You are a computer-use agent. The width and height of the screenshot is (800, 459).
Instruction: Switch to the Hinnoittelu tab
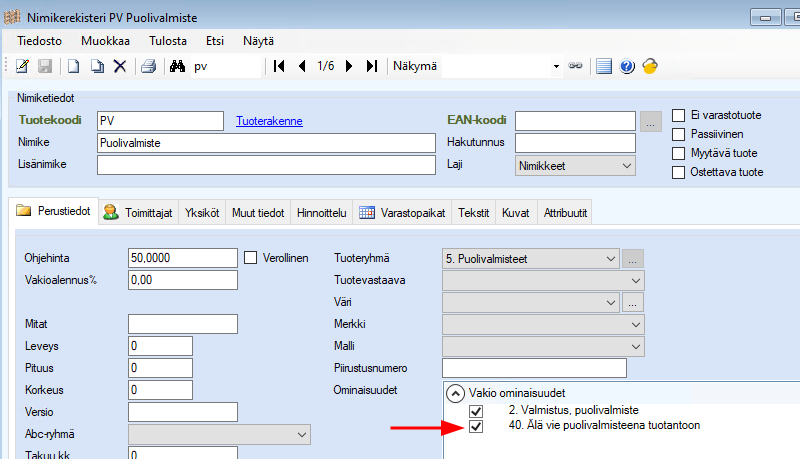click(322, 213)
